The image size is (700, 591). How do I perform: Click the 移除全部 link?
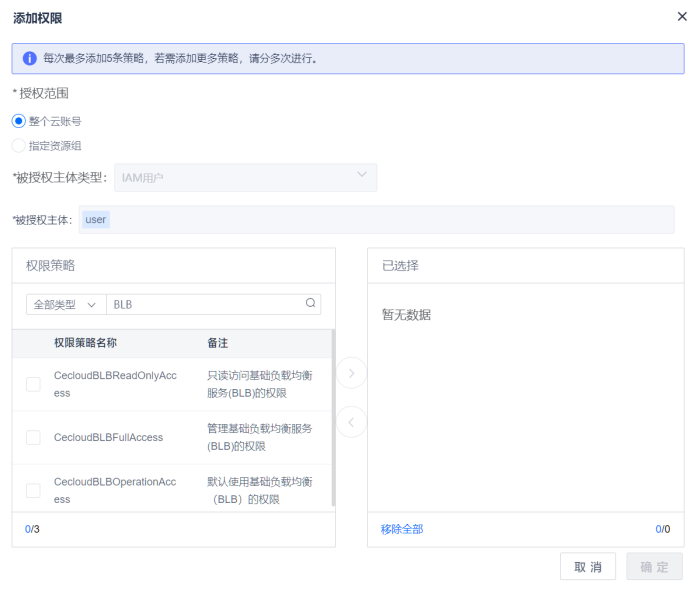(x=402, y=529)
